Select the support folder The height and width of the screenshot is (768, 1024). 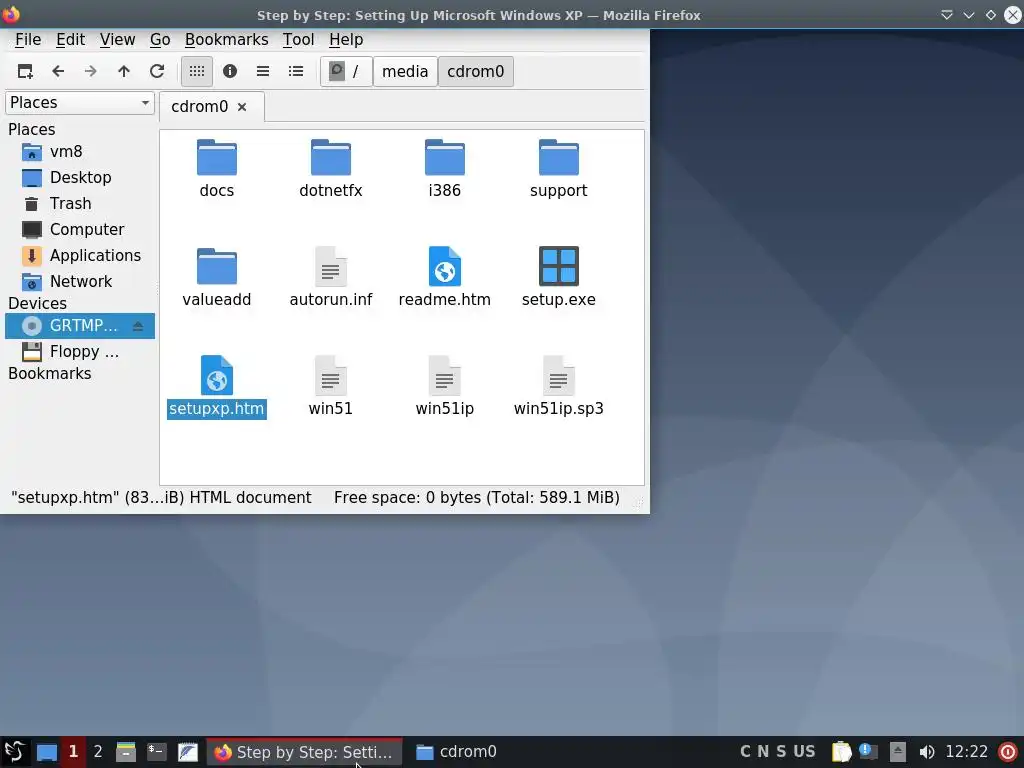click(558, 168)
